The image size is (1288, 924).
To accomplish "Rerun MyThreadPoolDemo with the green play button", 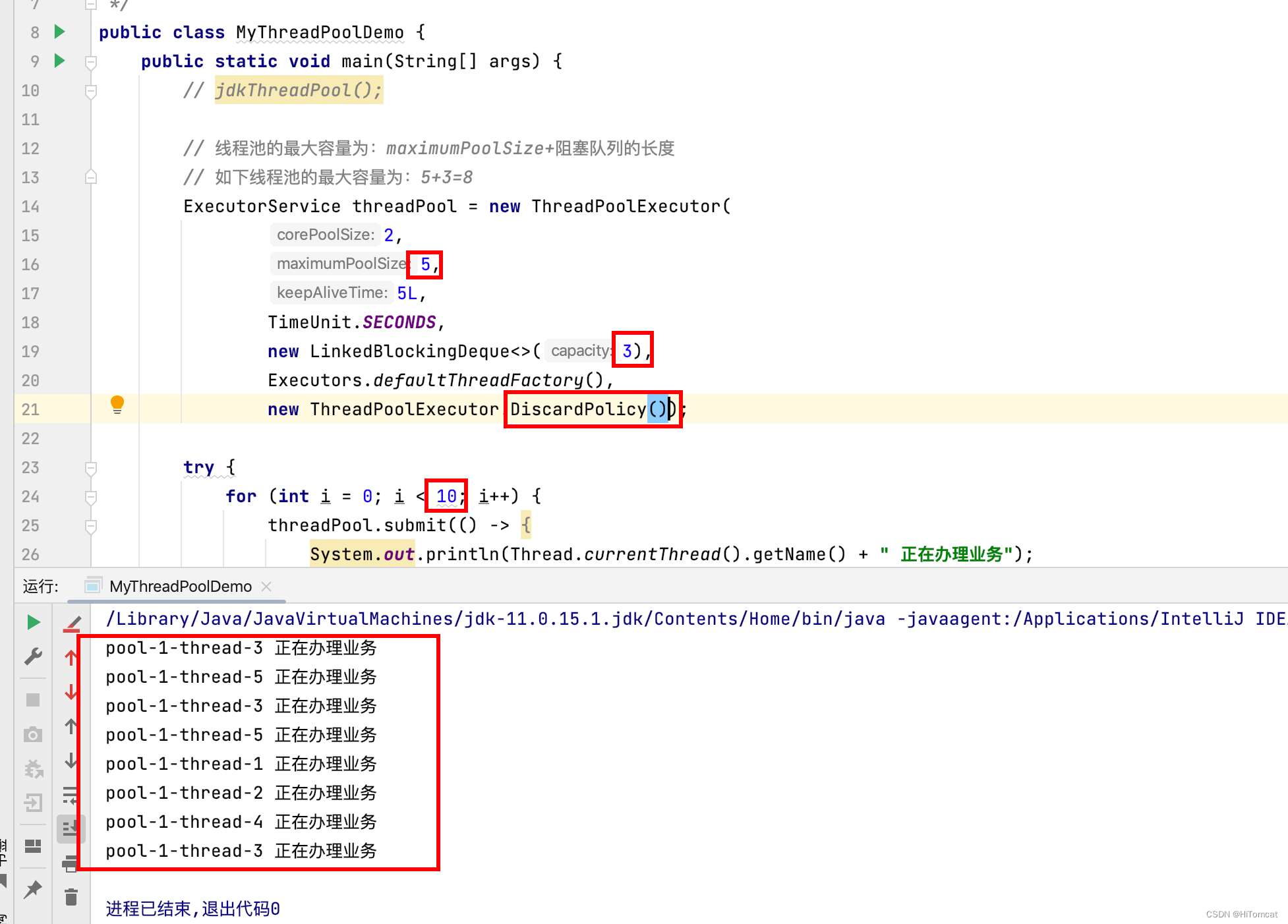I will [x=33, y=622].
